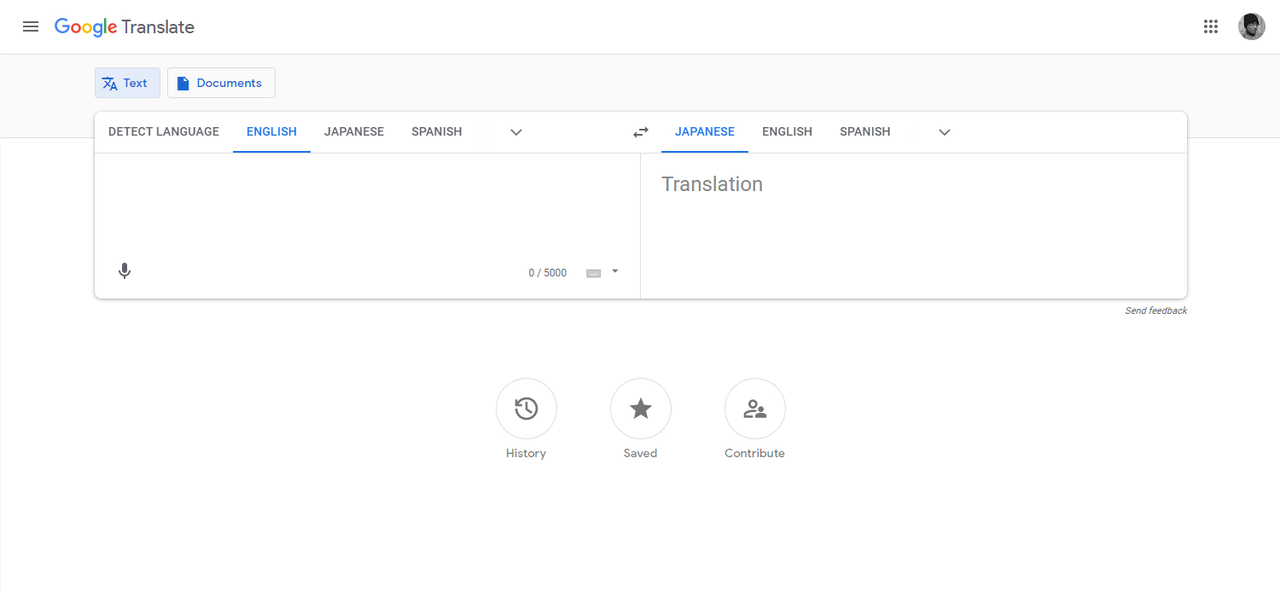Select Japanese as target language
The width and height of the screenshot is (1280, 592).
coord(705,132)
